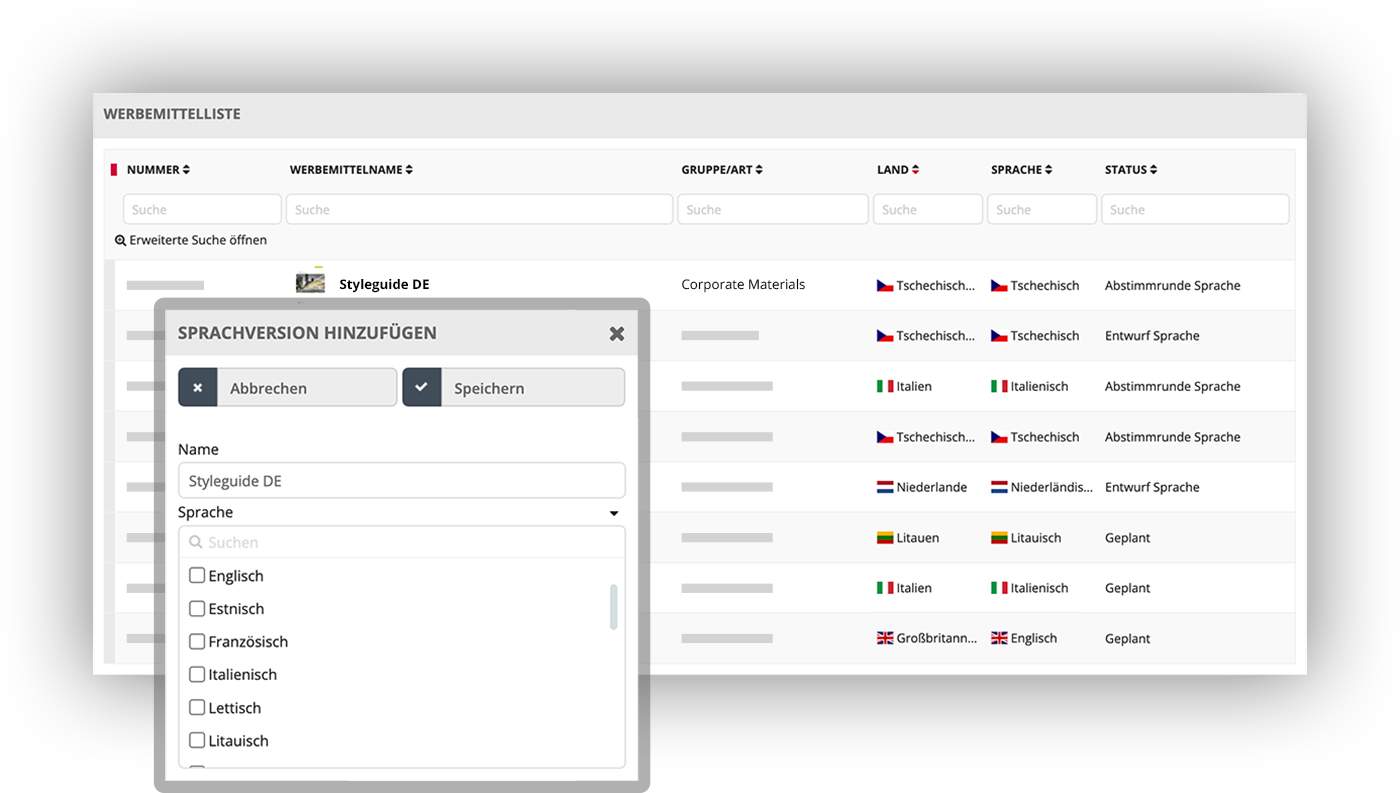The width and height of the screenshot is (1400, 793).
Task: Click the Czech flag in Styleguide DE Land cell
Action: coord(885,285)
